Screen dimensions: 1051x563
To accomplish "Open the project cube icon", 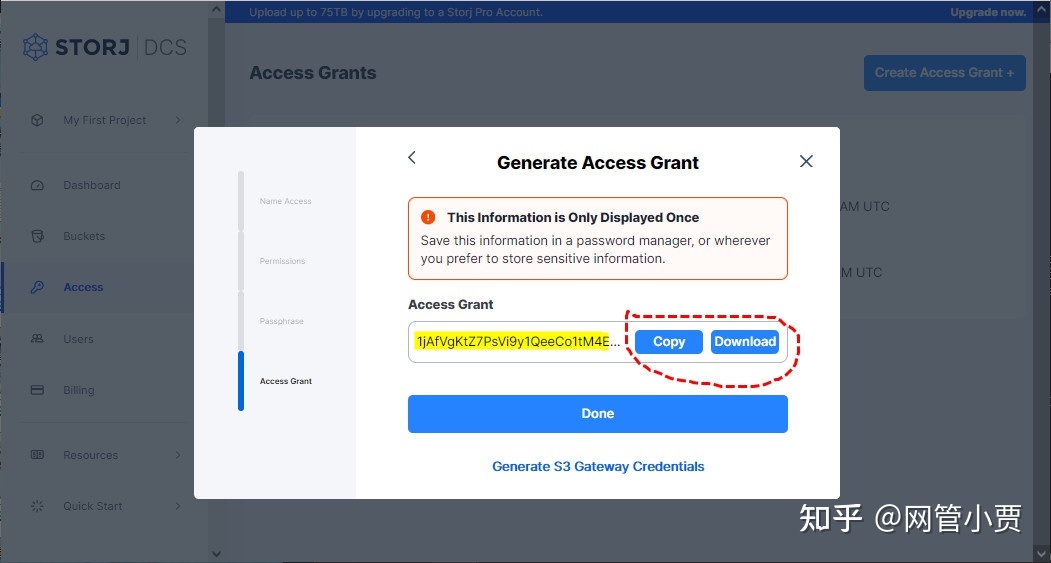I will [x=38, y=120].
